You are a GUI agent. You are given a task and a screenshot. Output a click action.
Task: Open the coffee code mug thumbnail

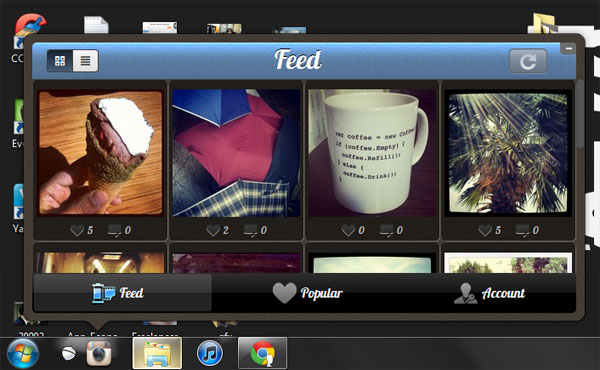pos(372,153)
